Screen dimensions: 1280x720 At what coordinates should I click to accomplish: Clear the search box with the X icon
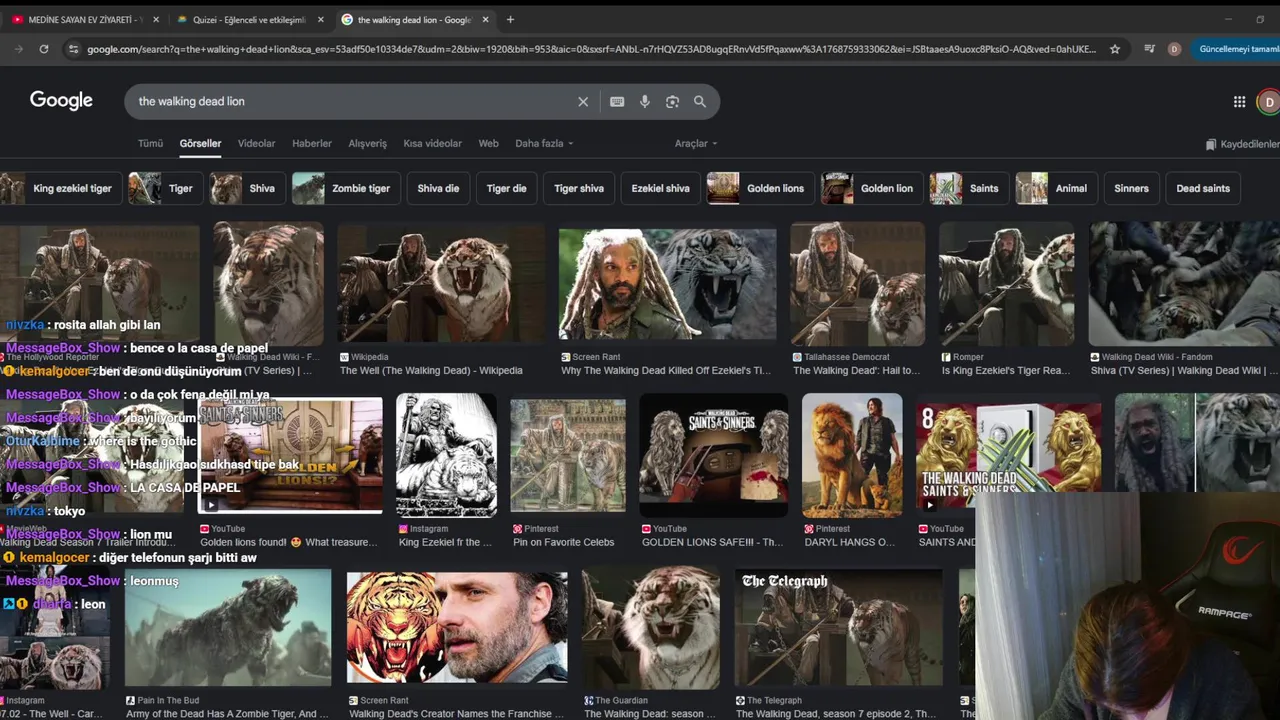[583, 101]
